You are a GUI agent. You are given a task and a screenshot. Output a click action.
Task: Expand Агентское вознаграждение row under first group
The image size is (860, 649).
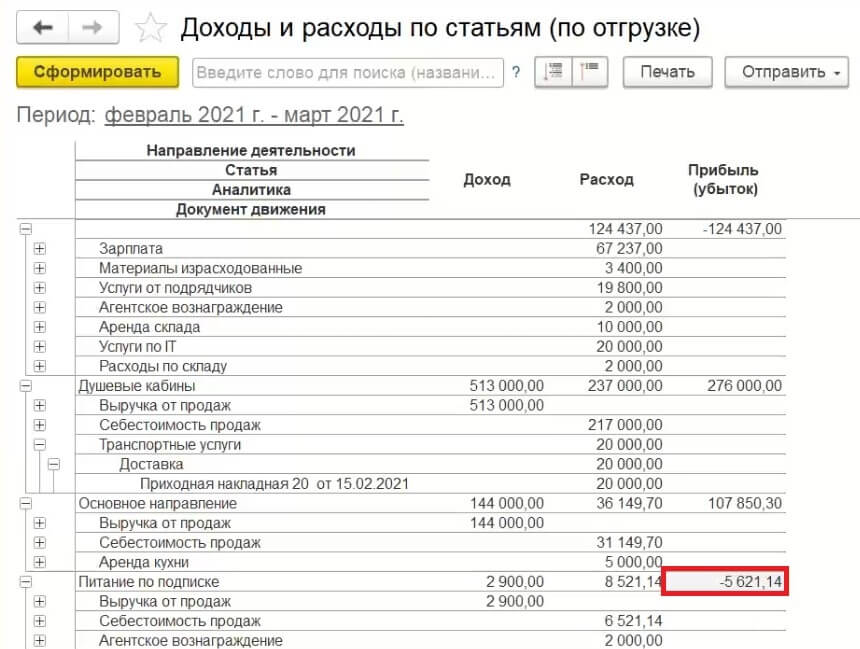pos(39,307)
